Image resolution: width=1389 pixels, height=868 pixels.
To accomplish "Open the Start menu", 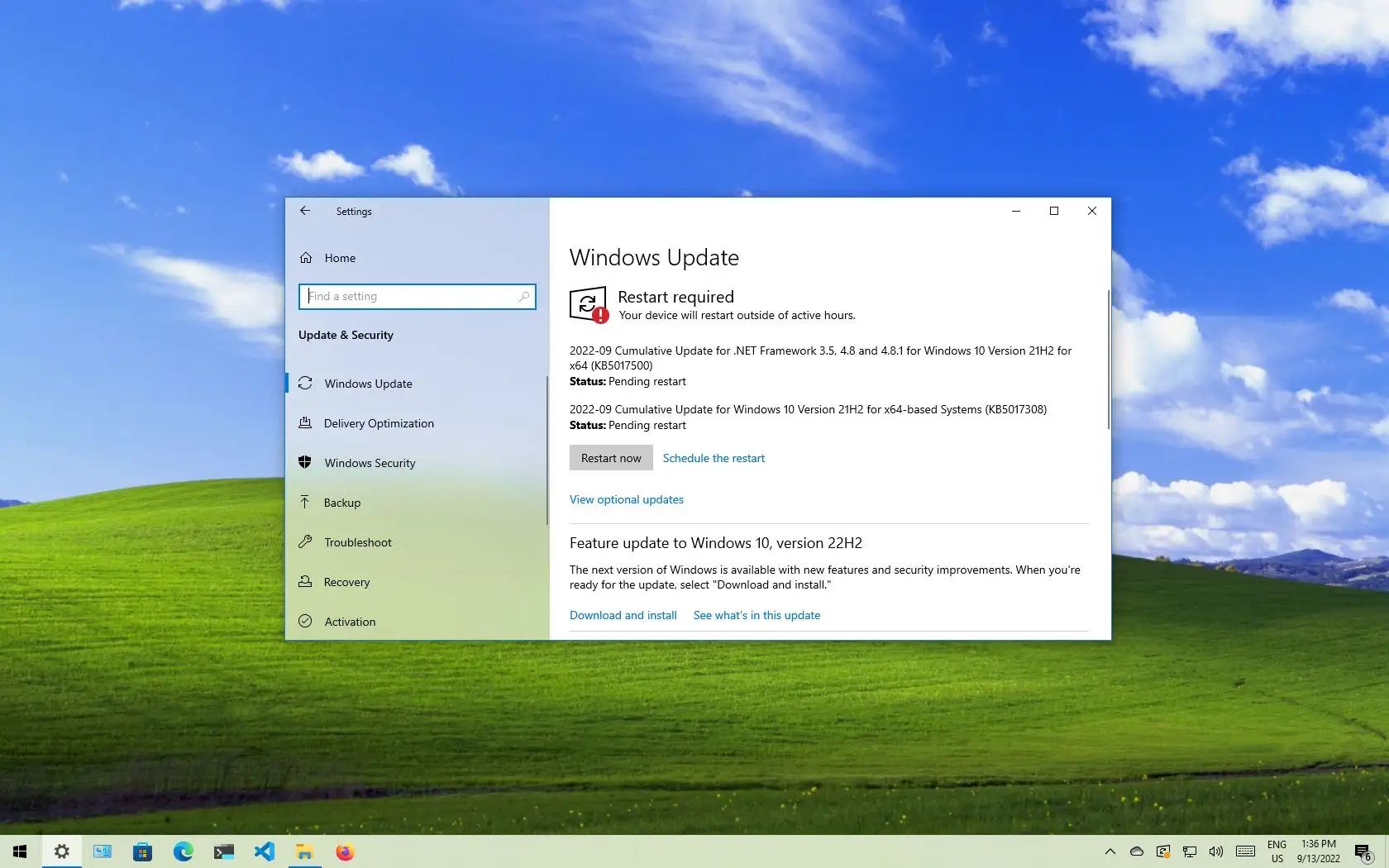I will click(19, 851).
